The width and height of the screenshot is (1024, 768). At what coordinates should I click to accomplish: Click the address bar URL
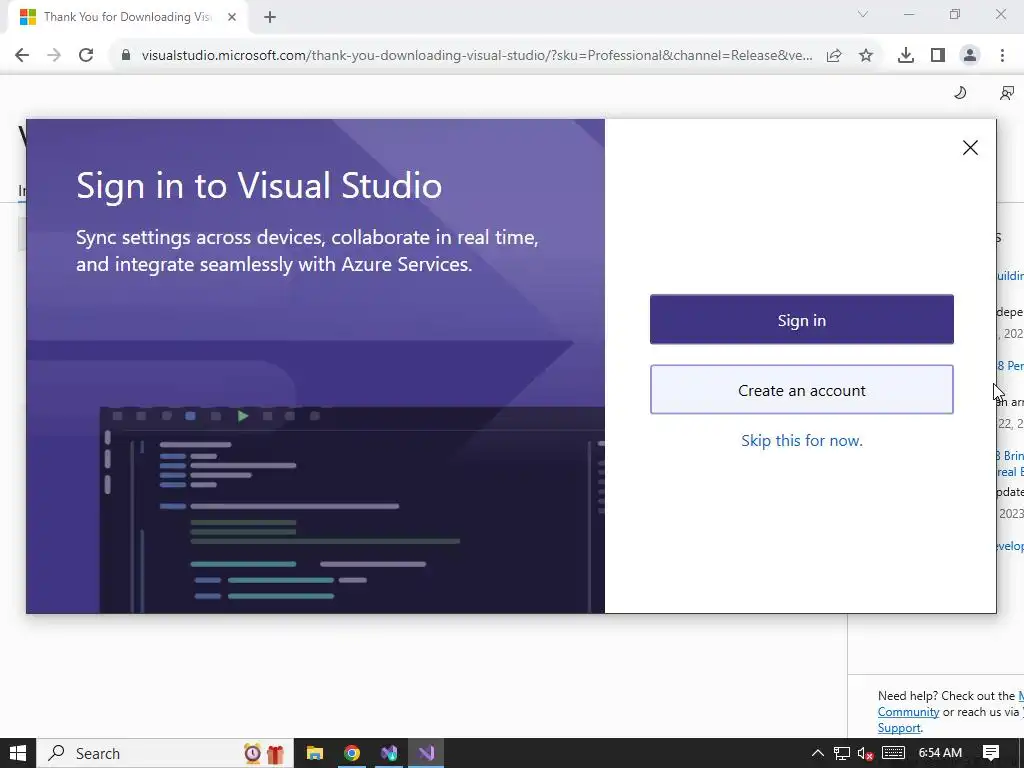point(477,55)
